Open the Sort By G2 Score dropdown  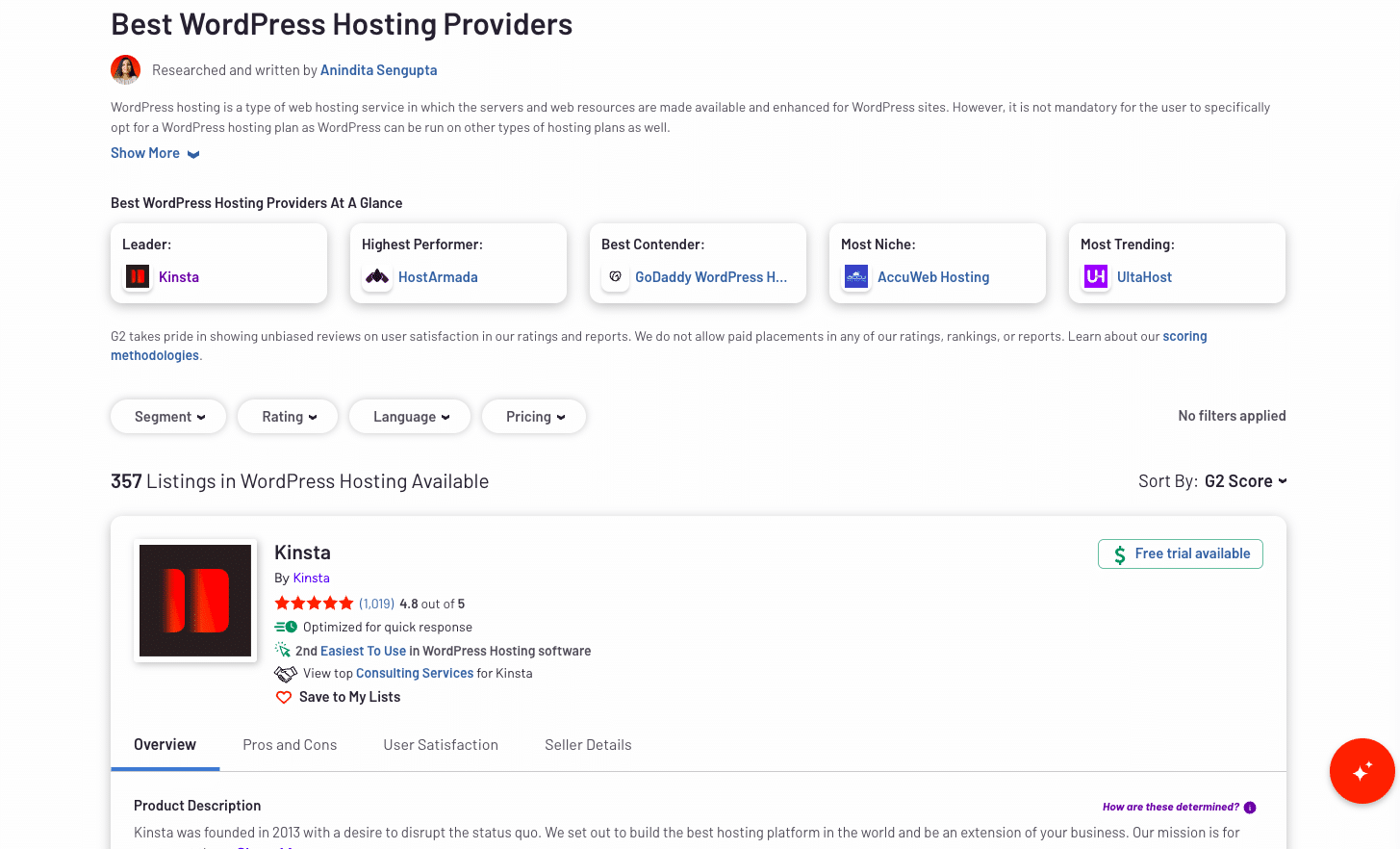(x=1245, y=480)
